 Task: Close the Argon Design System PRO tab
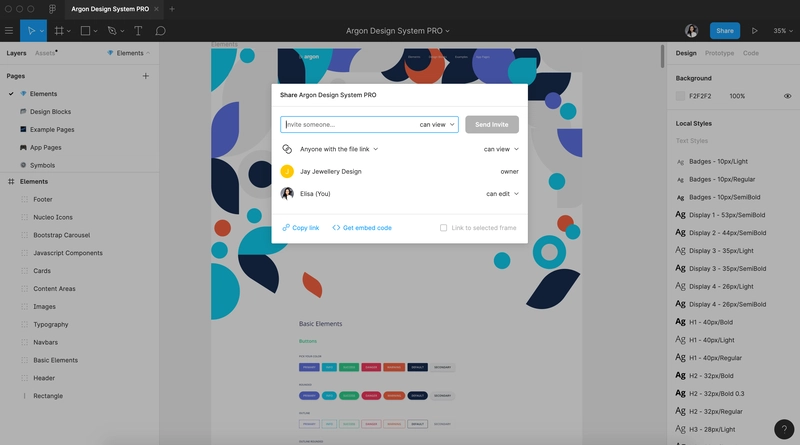[156, 9]
